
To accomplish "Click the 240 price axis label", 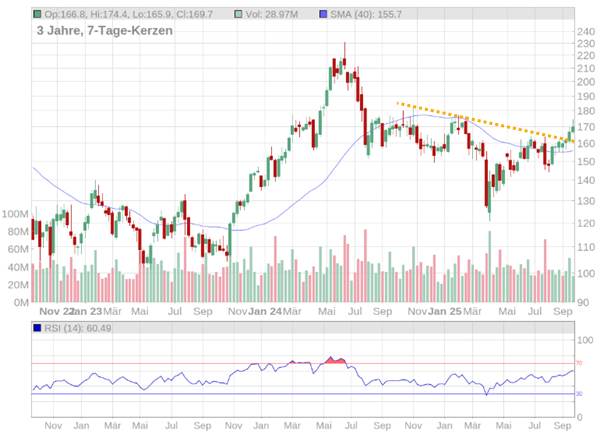I will point(585,32).
